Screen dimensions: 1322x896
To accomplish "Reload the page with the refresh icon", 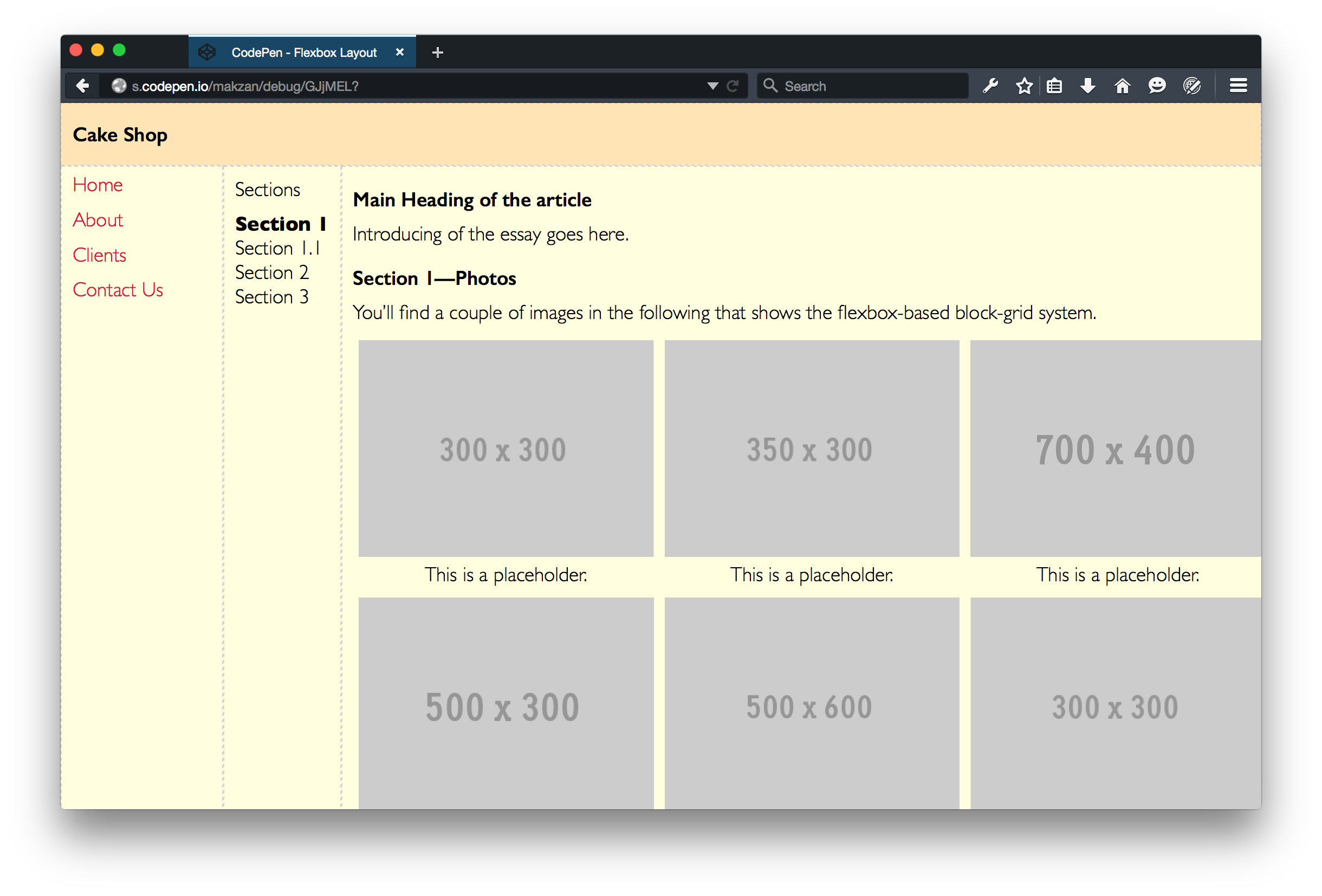I will [733, 86].
